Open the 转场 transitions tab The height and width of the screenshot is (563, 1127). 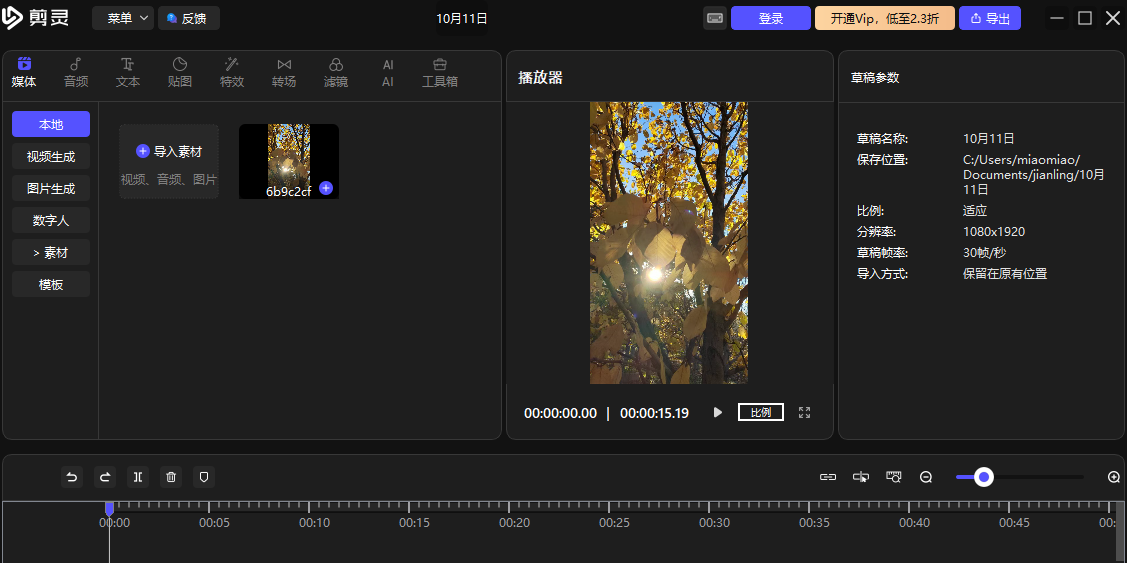click(x=284, y=72)
